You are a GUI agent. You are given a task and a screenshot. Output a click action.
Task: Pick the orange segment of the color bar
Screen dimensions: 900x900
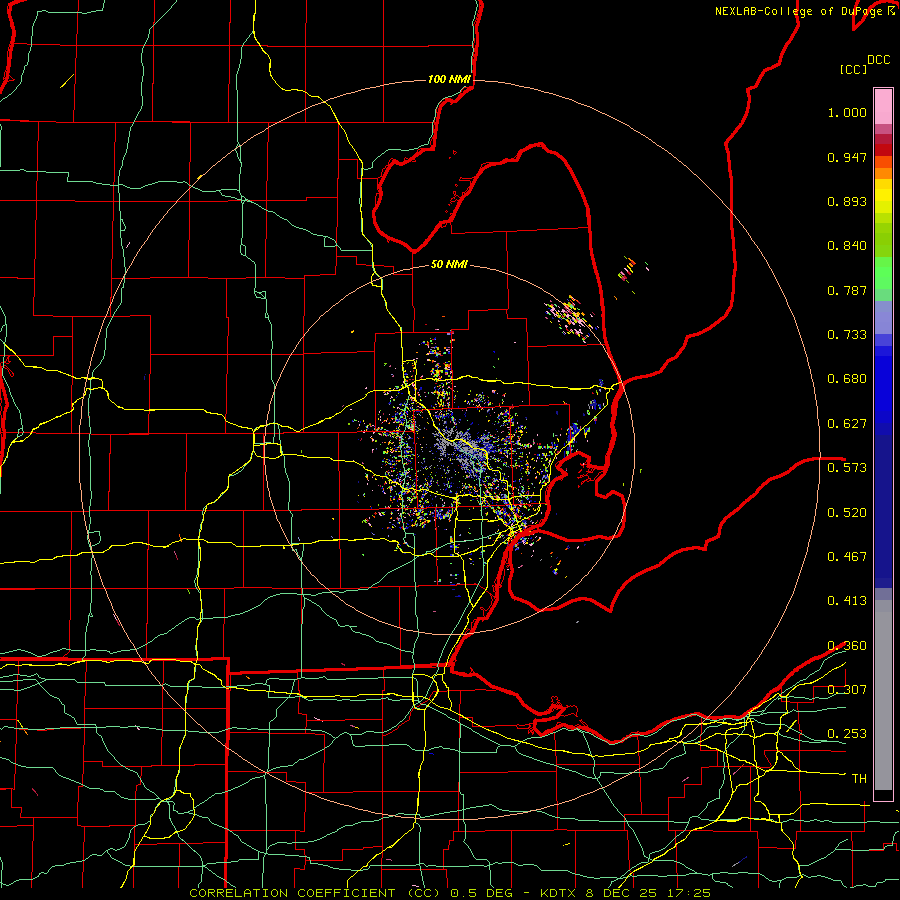point(883,168)
